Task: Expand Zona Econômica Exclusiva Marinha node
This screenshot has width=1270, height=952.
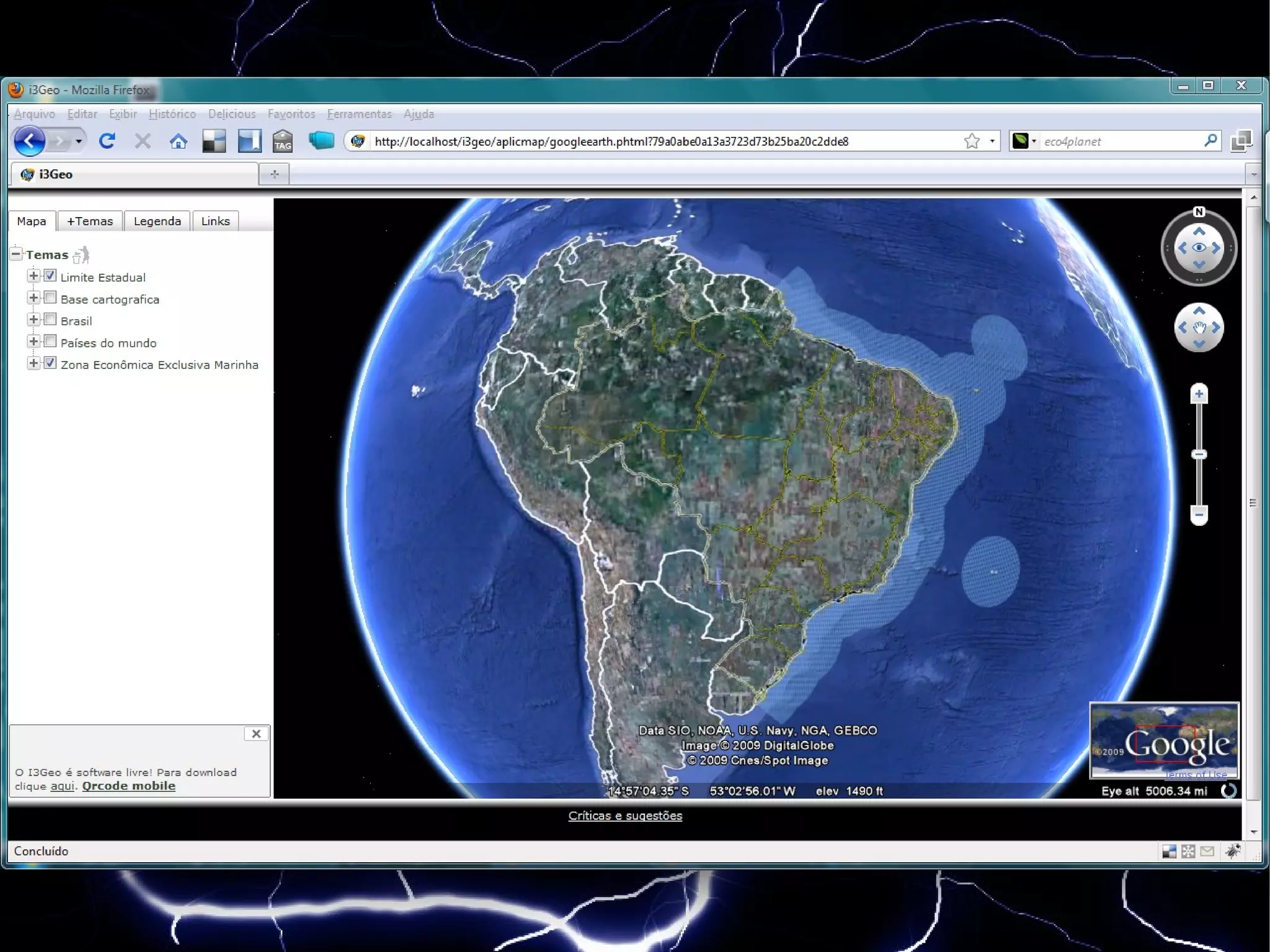Action: [33, 363]
